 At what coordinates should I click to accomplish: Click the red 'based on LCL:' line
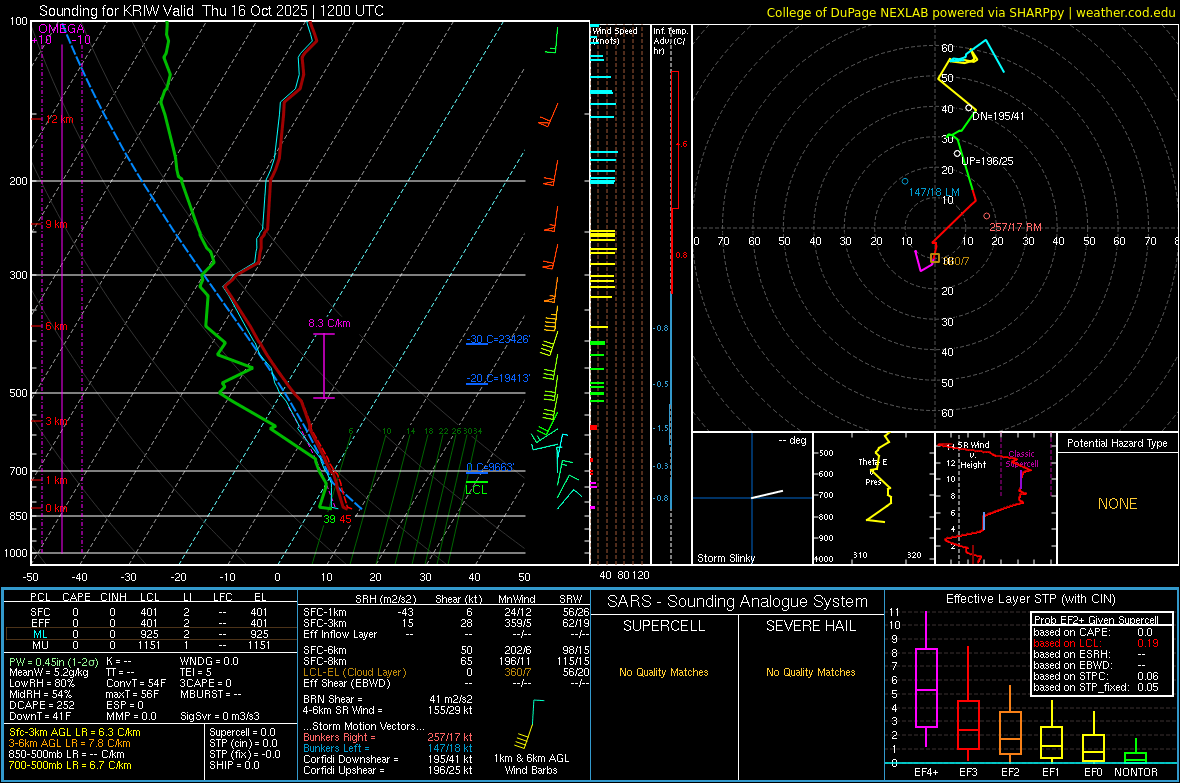[1096, 643]
